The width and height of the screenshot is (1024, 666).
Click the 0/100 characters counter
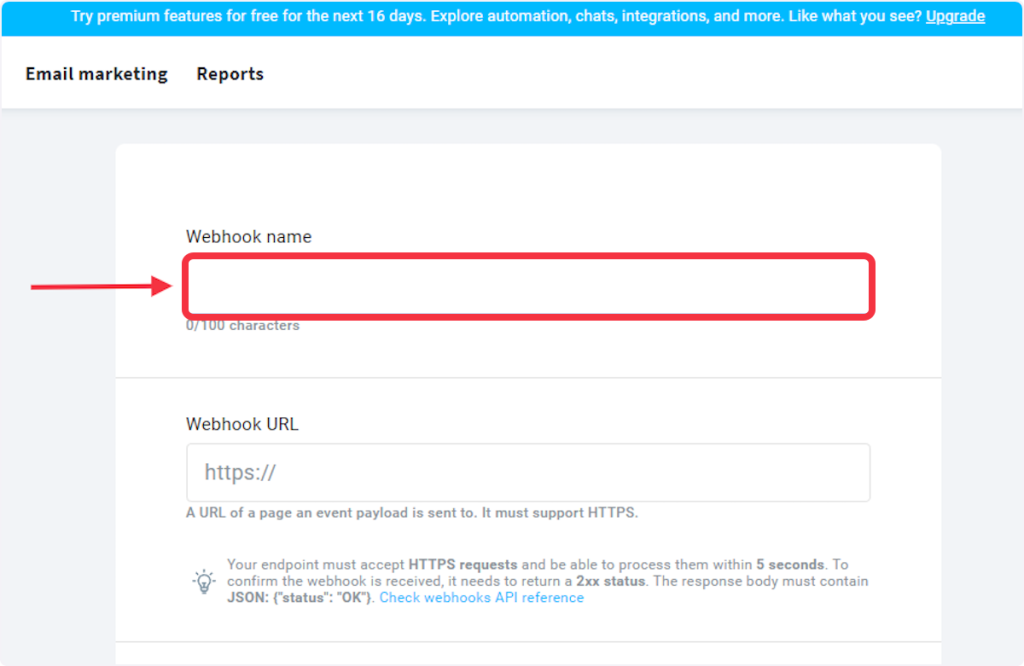click(x=243, y=326)
